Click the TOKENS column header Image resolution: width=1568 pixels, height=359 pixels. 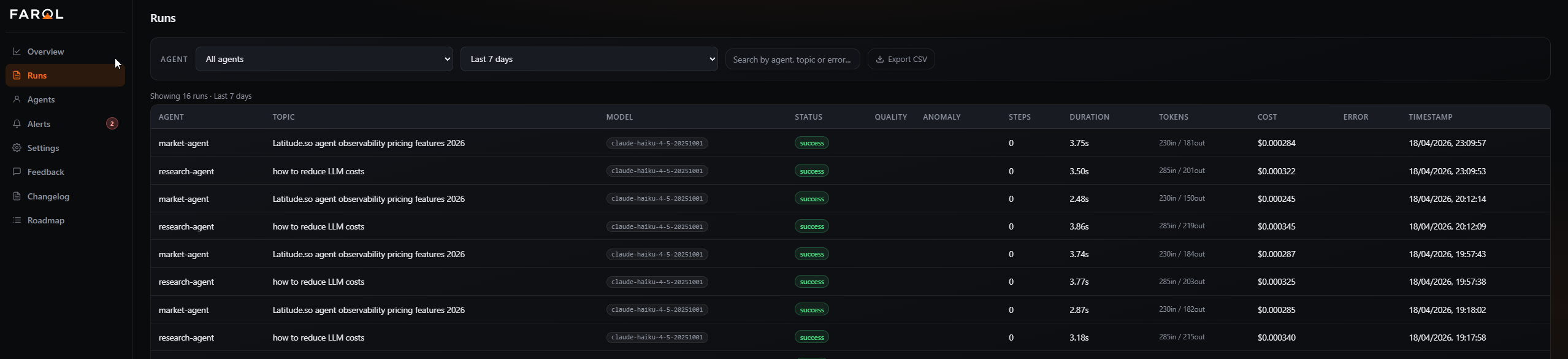1174,117
